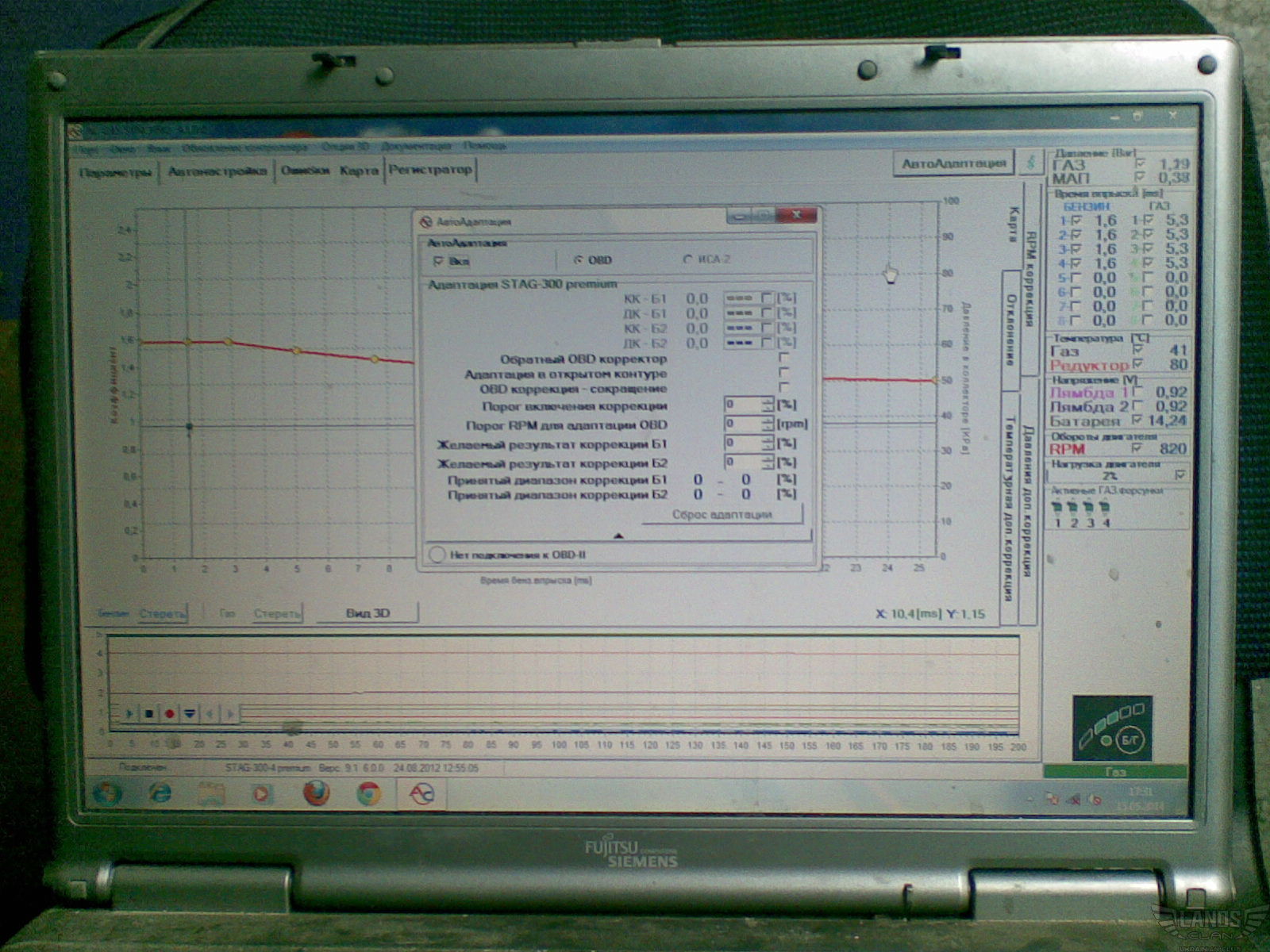Toggle the Вкл autoadaptation checkbox
The image size is (1270, 952).
(438, 261)
